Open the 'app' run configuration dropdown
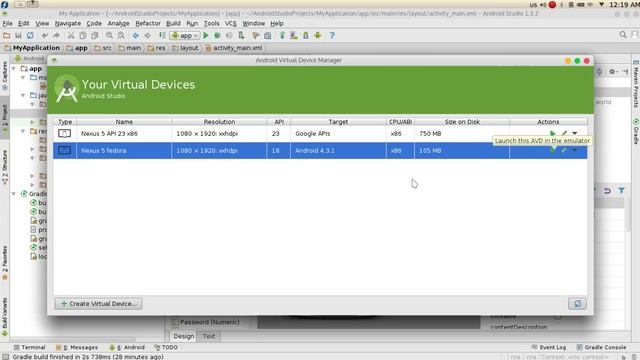Screen dimensions: 640x360 point(185,36)
